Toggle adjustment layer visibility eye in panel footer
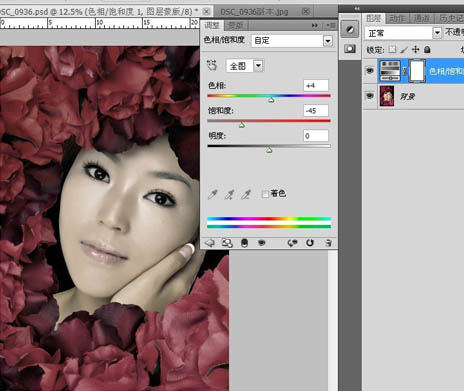Image resolution: width=464 pixels, height=391 pixels. [x=262, y=243]
